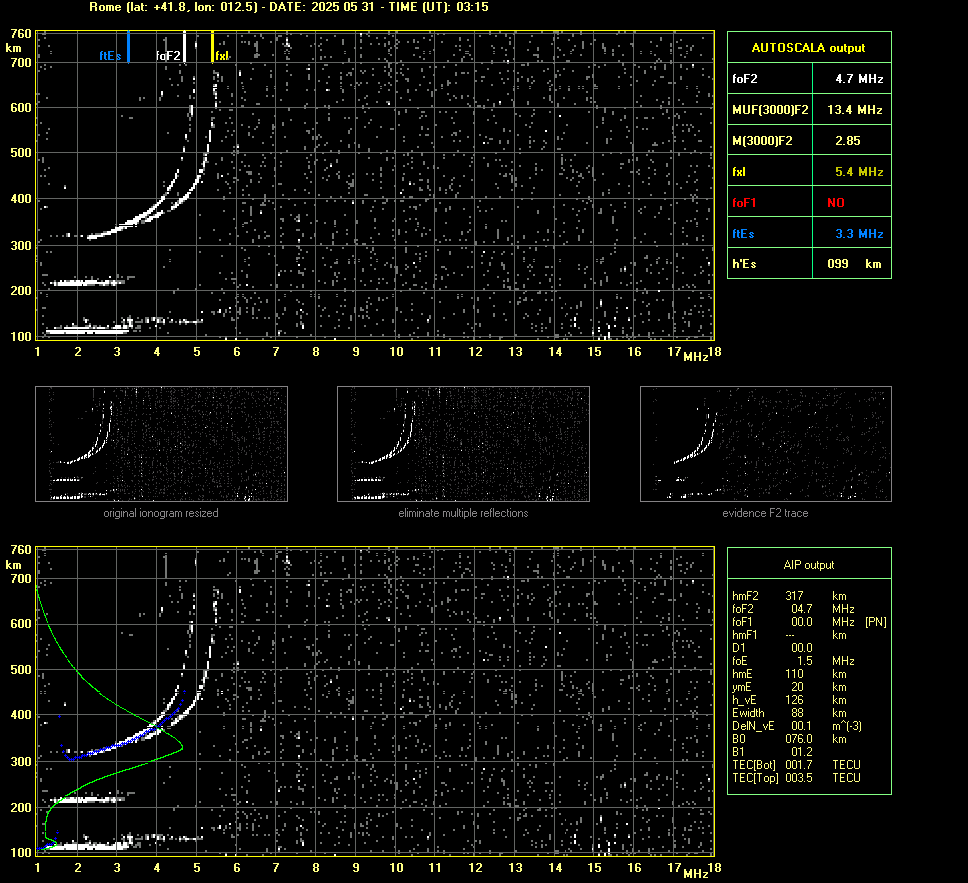Click the eliminate multiple reflections caption
The width and height of the screenshot is (968, 883).
[463, 513]
